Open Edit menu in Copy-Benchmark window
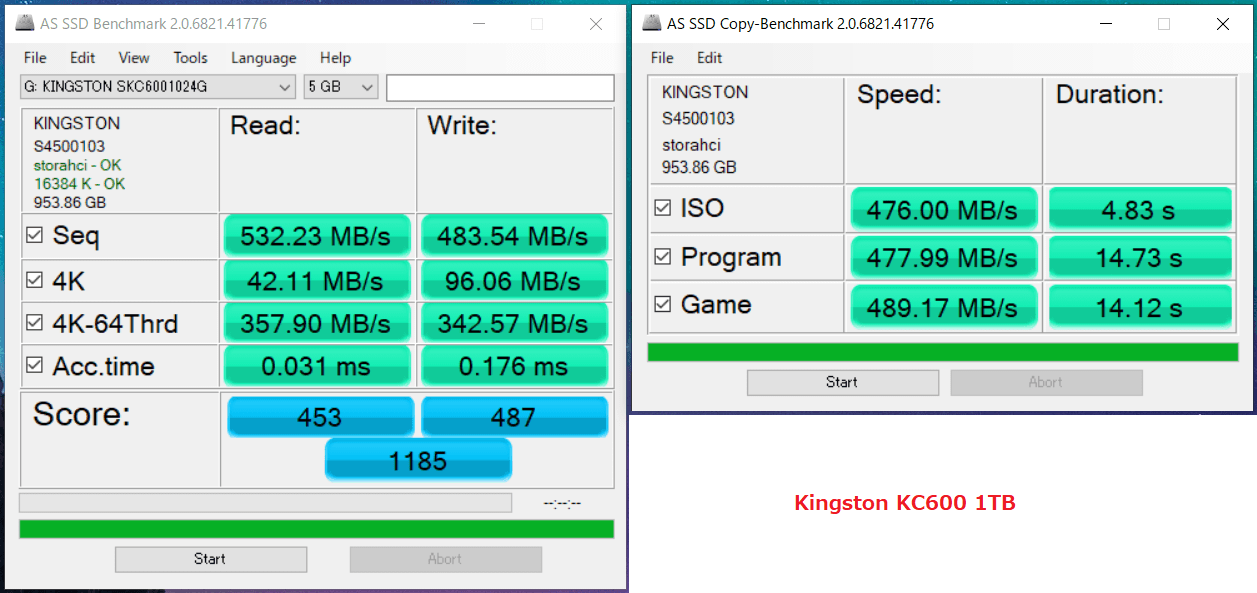 [x=710, y=58]
